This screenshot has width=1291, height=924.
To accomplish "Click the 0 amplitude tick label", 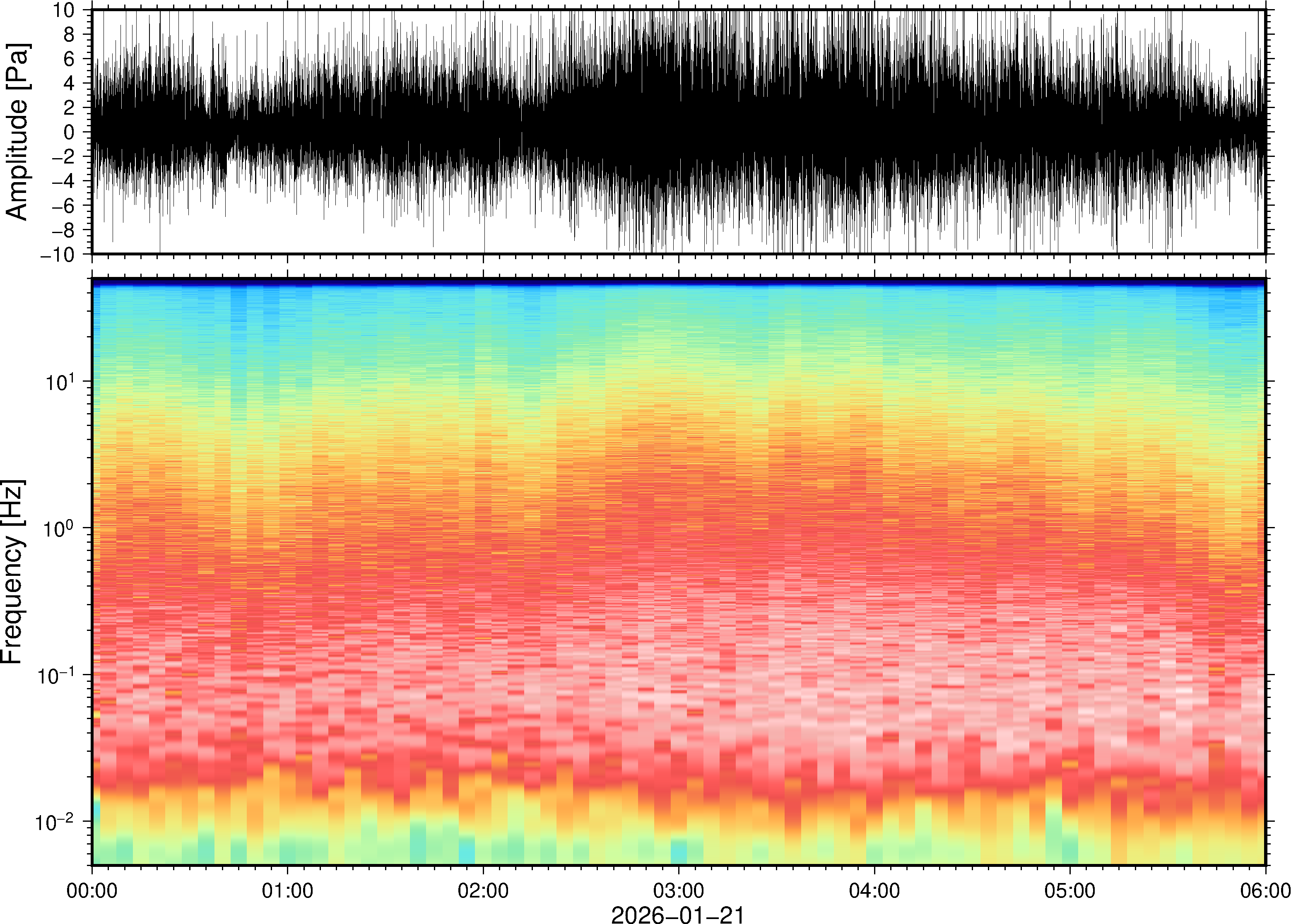I will coord(69,132).
